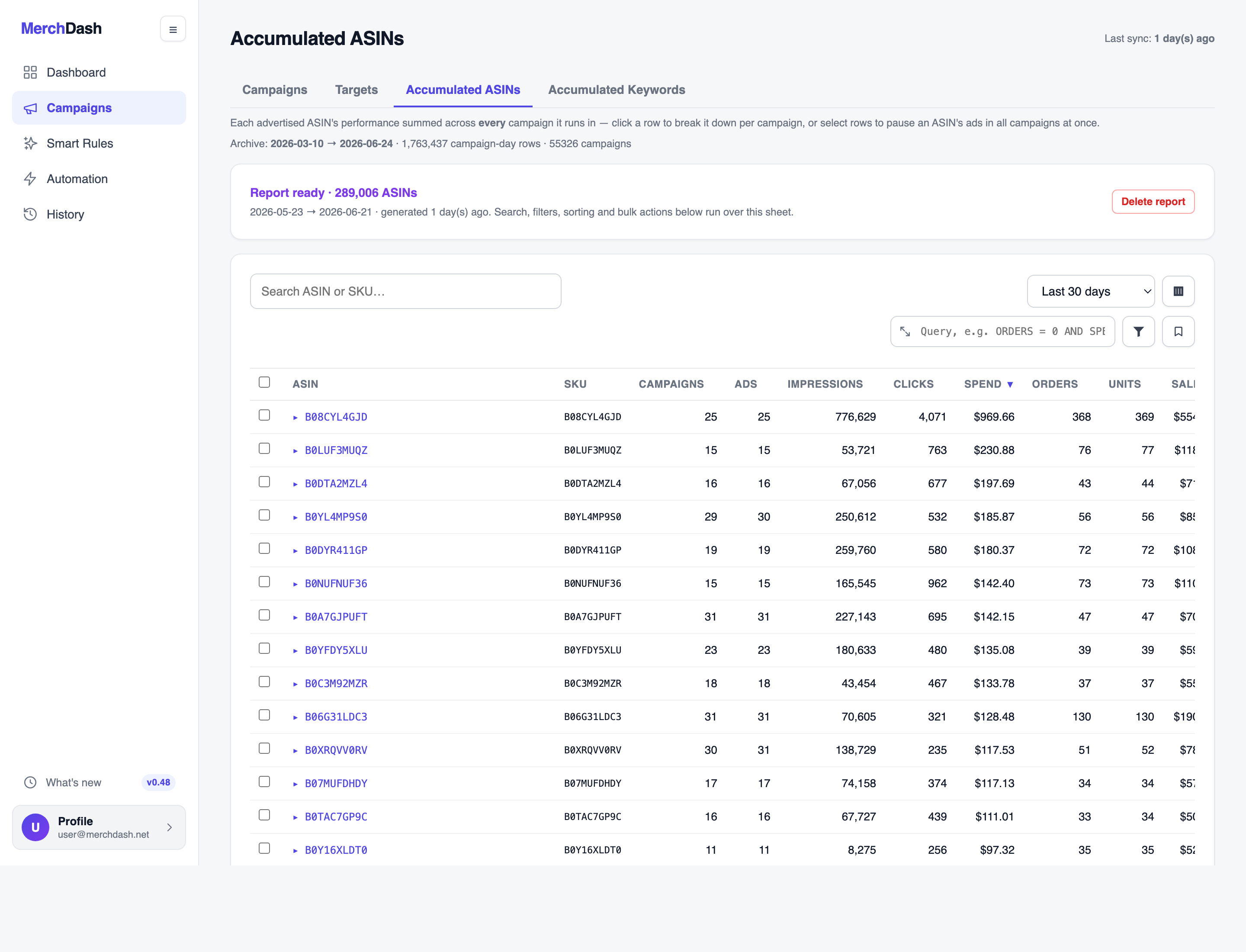Tick the B0A7GJPUFT row checkbox
This screenshot has height=952, width=1246.
[x=264, y=615]
